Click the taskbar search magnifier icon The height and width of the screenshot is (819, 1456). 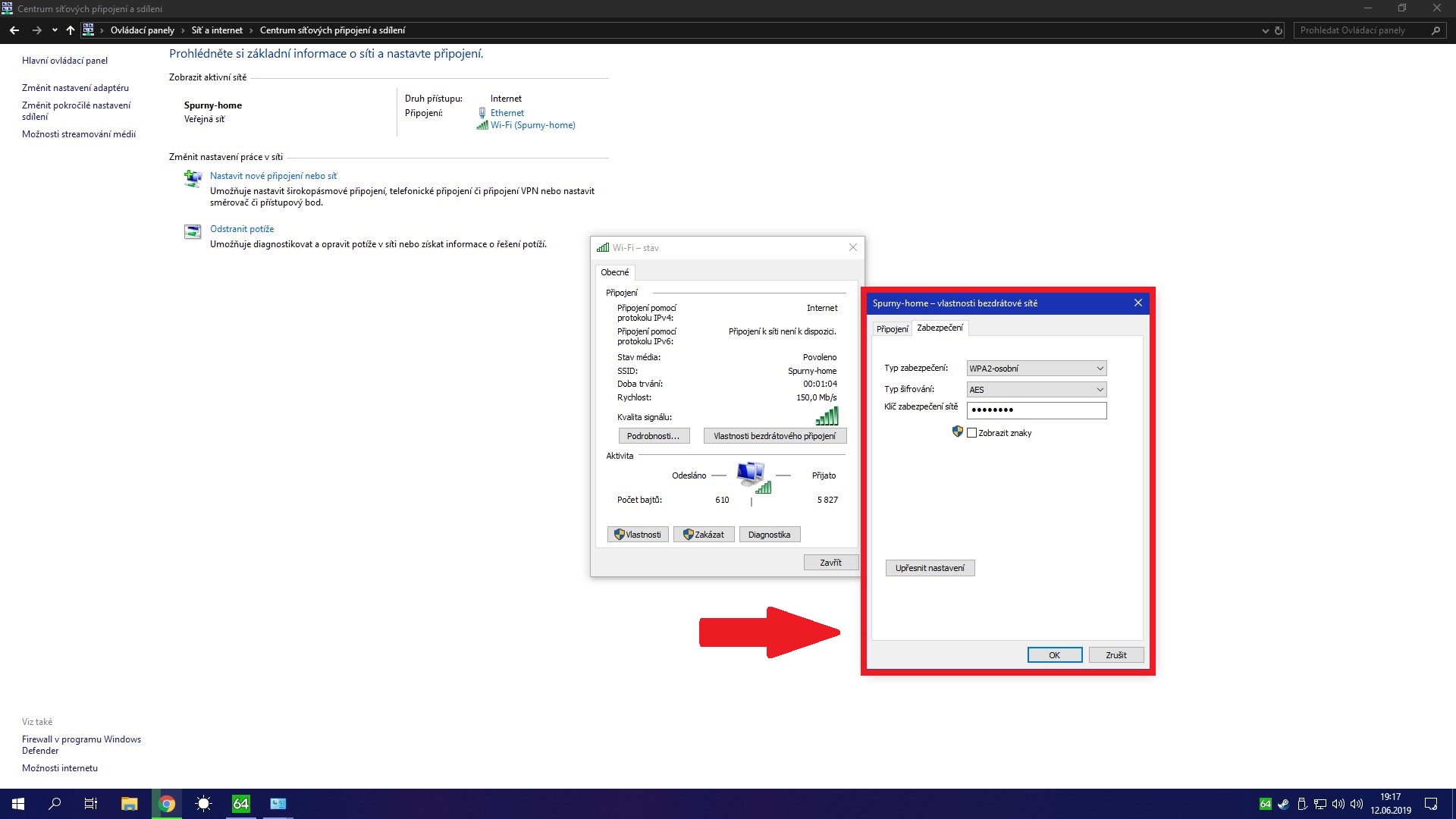click(55, 804)
